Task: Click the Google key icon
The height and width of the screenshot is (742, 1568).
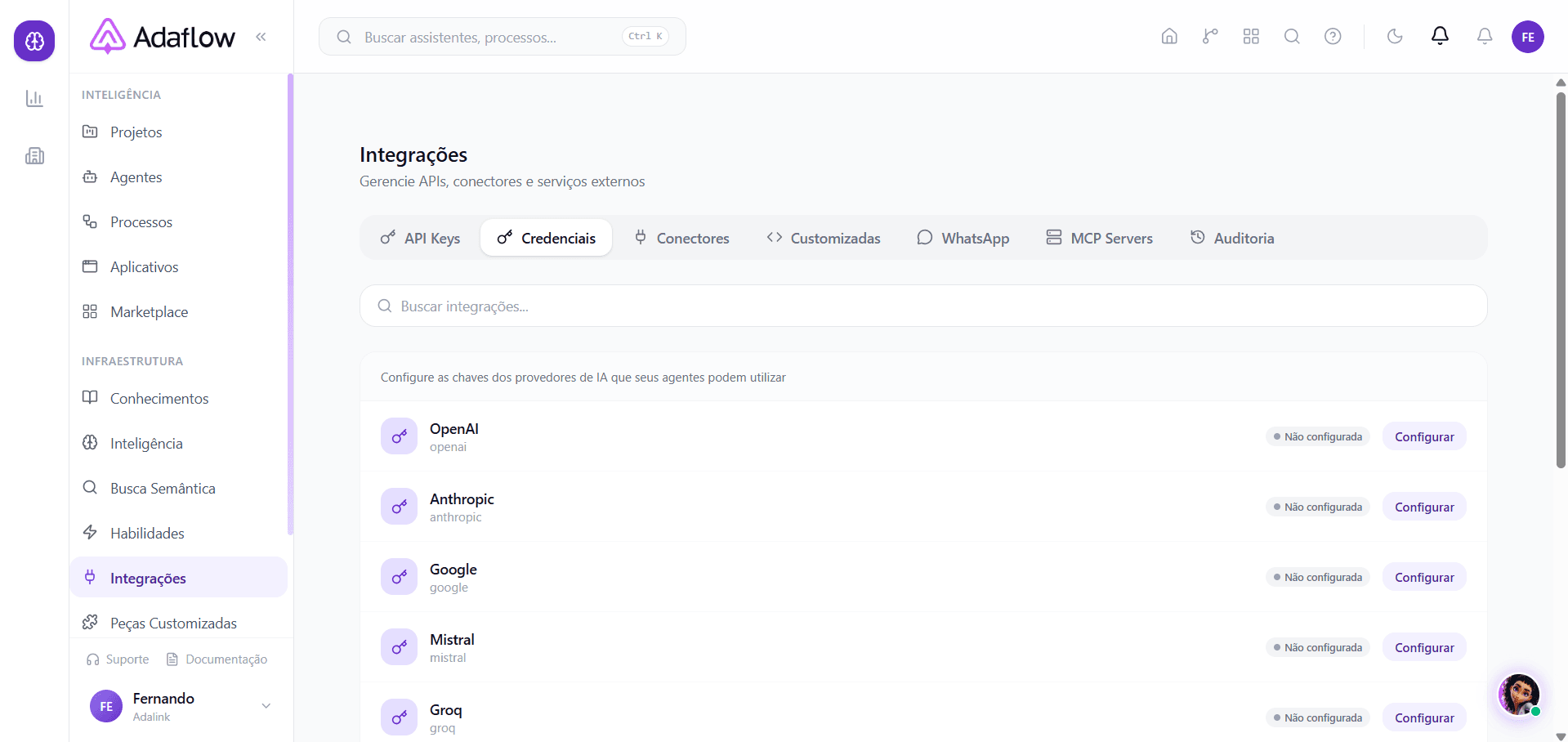Action: pyautogui.click(x=399, y=577)
